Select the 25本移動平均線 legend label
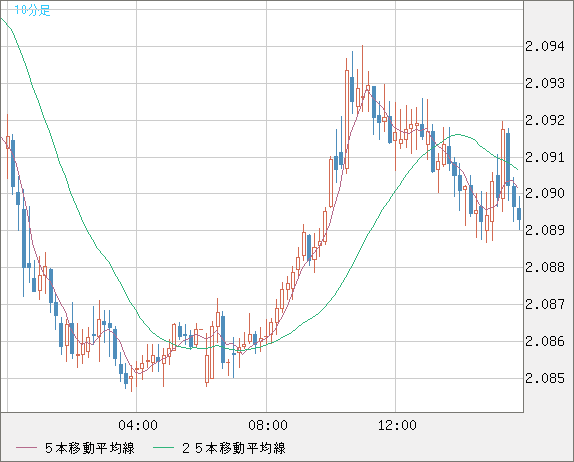 pyautogui.click(x=234, y=448)
